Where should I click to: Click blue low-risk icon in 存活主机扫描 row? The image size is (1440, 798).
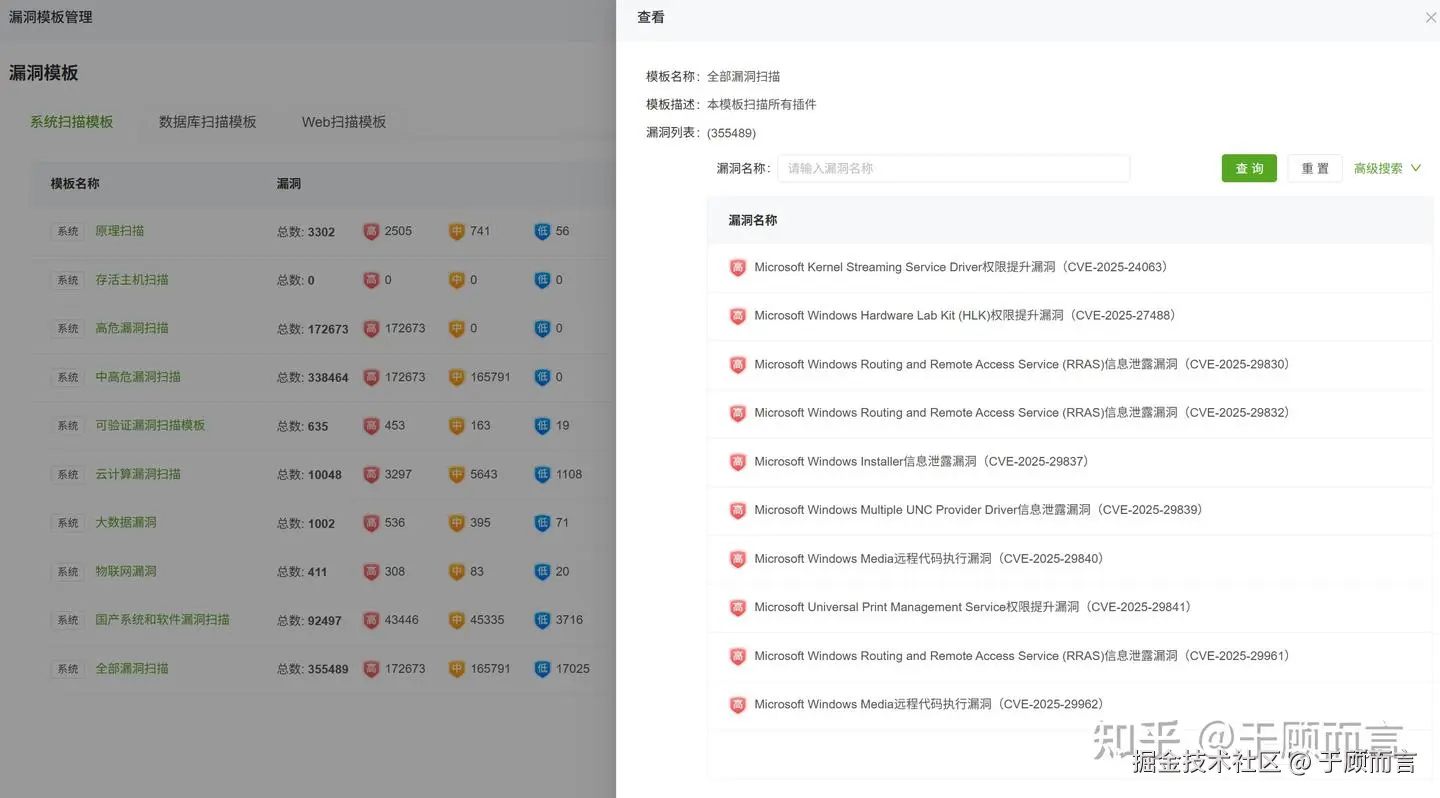click(543, 280)
